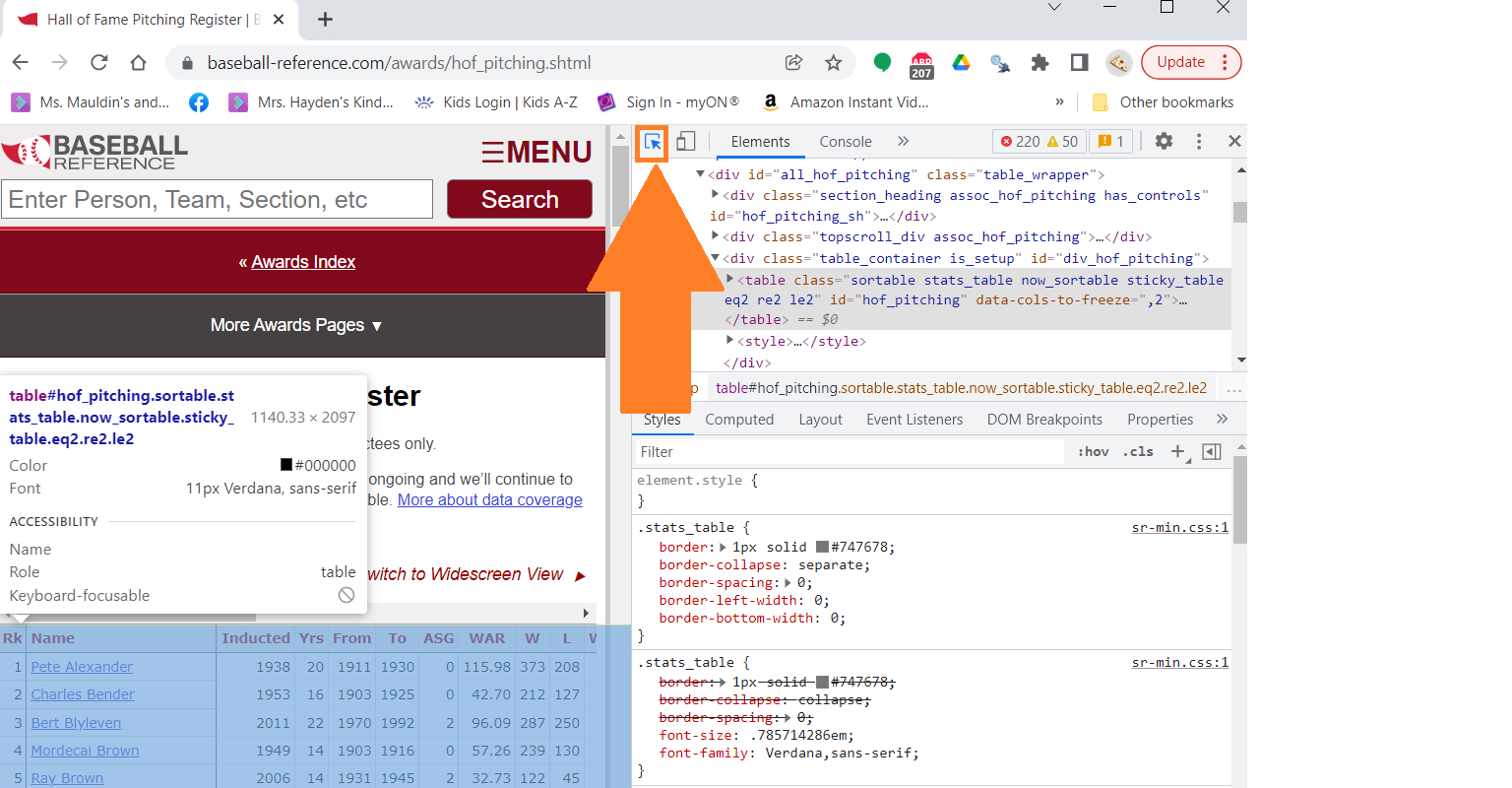Open #747678 border color swatch
Image resolution: width=1512 pixels, height=788 pixels.
pyautogui.click(x=822, y=548)
